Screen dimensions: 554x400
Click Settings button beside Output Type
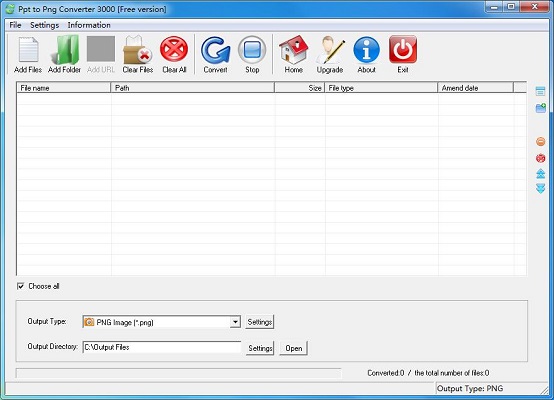[260, 322]
